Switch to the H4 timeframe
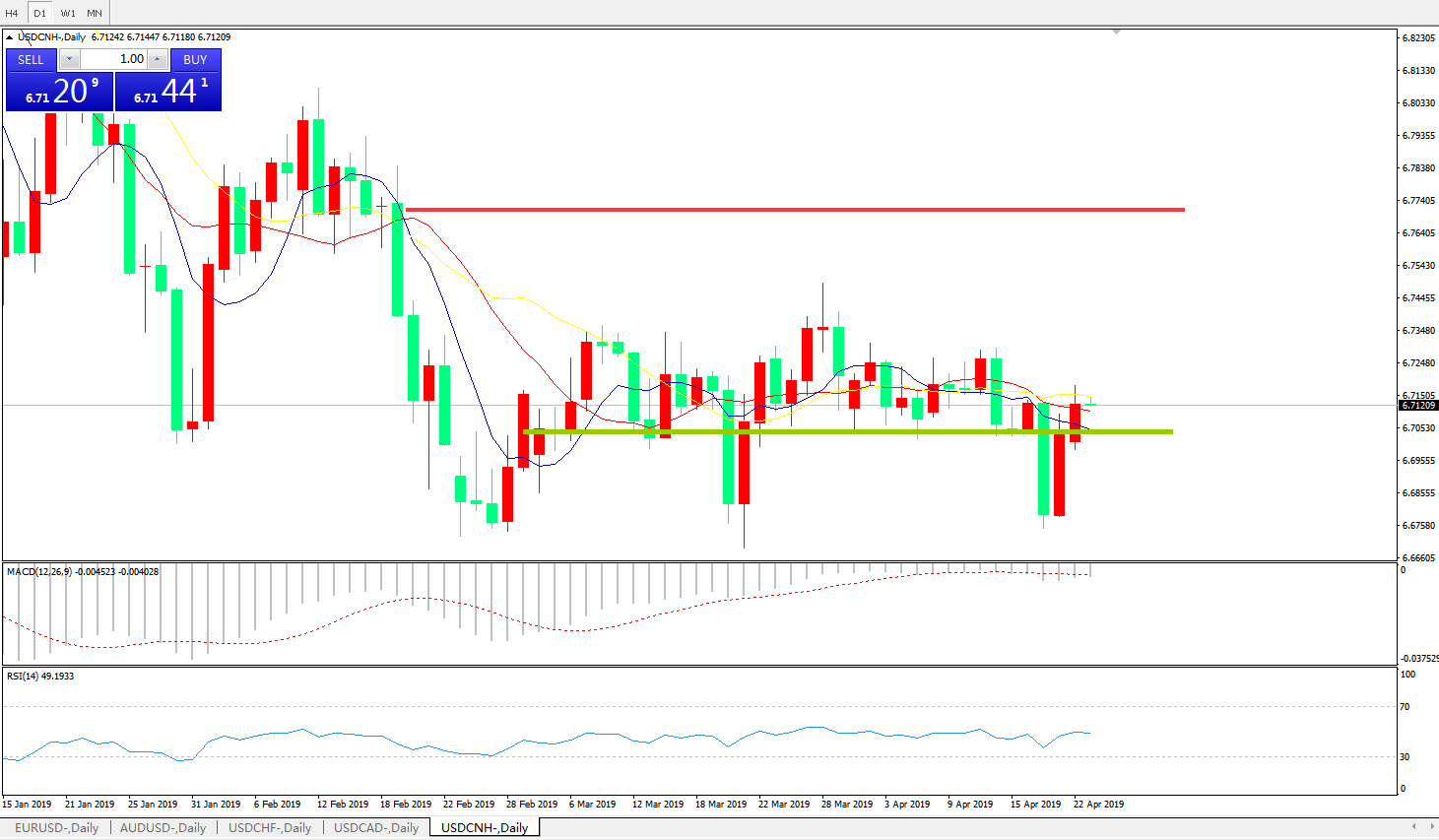Image resolution: width=1439 pixels, height=840 pixels. click(x=12, y=13)
